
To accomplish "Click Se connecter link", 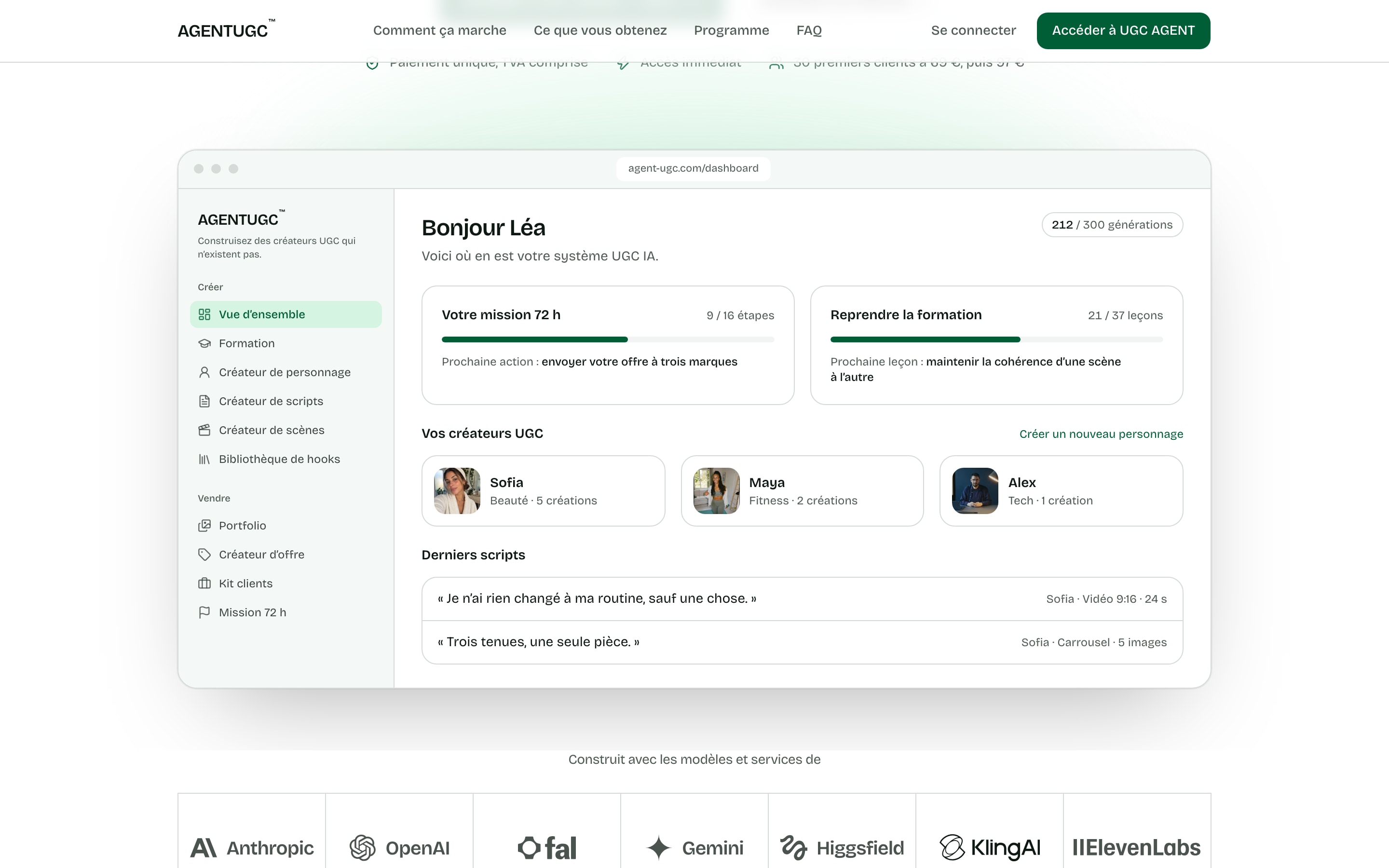I will point(973,30).
